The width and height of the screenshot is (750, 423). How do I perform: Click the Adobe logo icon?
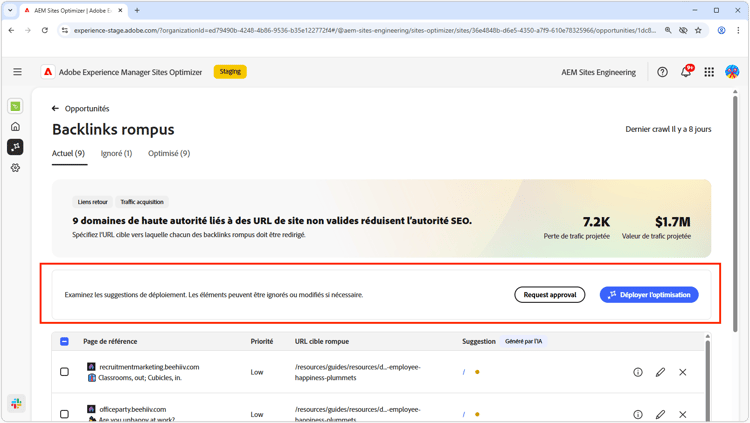click(48, 72)
